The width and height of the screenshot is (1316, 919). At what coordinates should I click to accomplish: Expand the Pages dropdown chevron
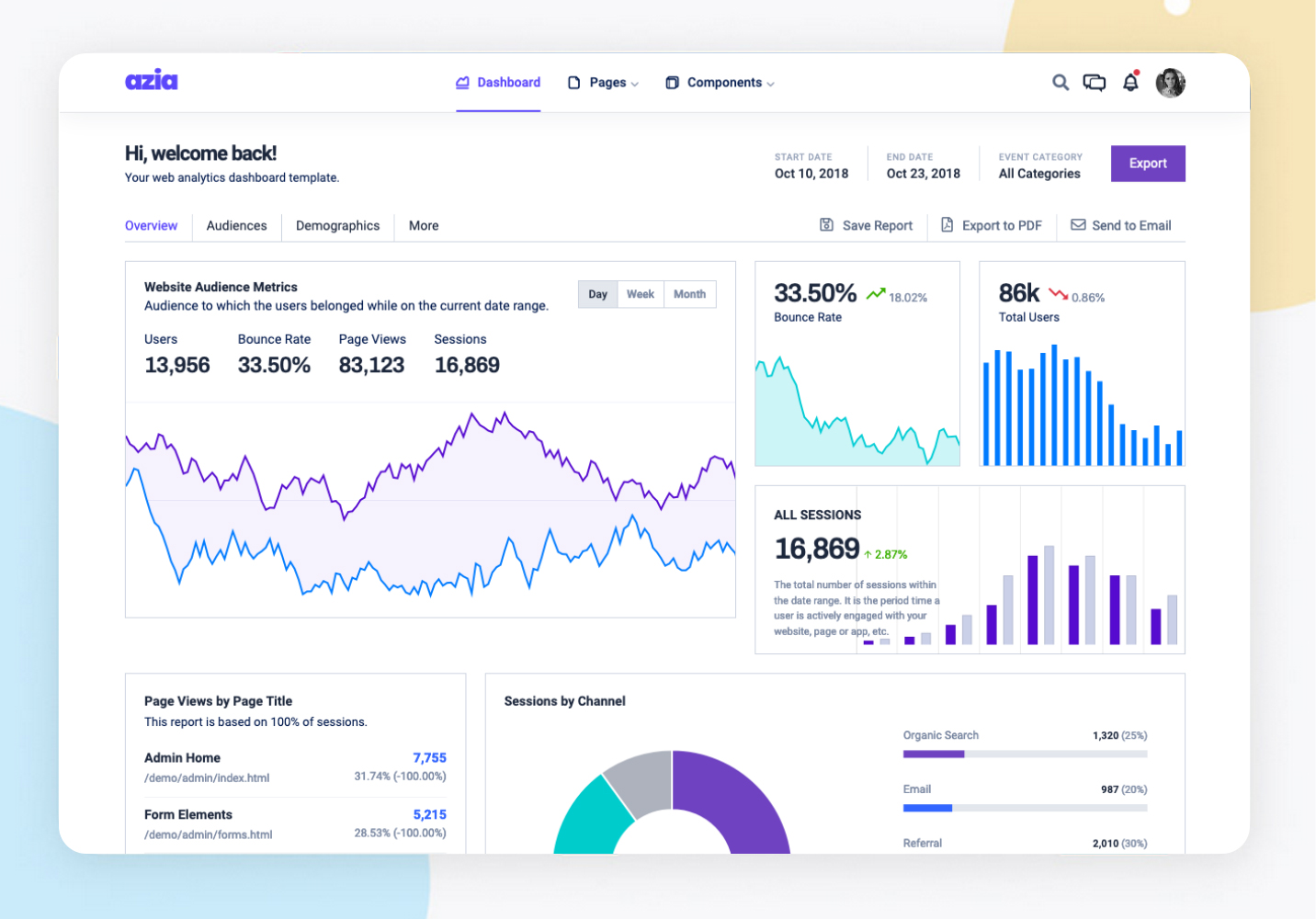[635, 84]
